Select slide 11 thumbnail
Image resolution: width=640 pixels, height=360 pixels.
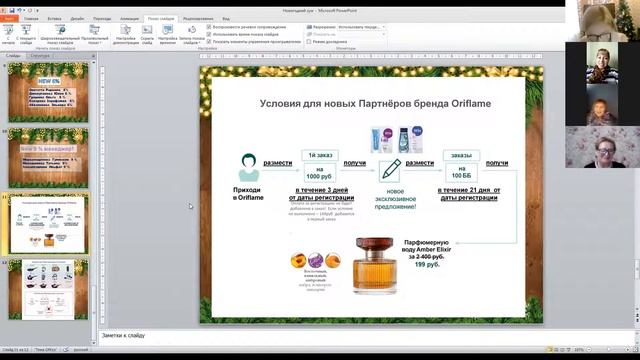pos(48,224)
